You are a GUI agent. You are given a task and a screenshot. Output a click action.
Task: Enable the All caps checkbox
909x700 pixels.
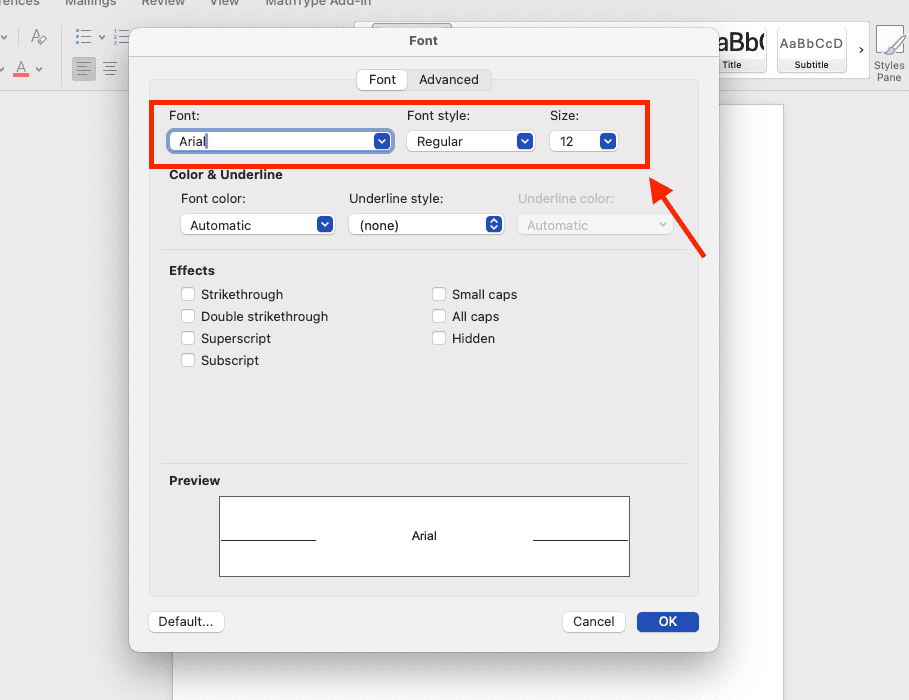pos(439,316)
